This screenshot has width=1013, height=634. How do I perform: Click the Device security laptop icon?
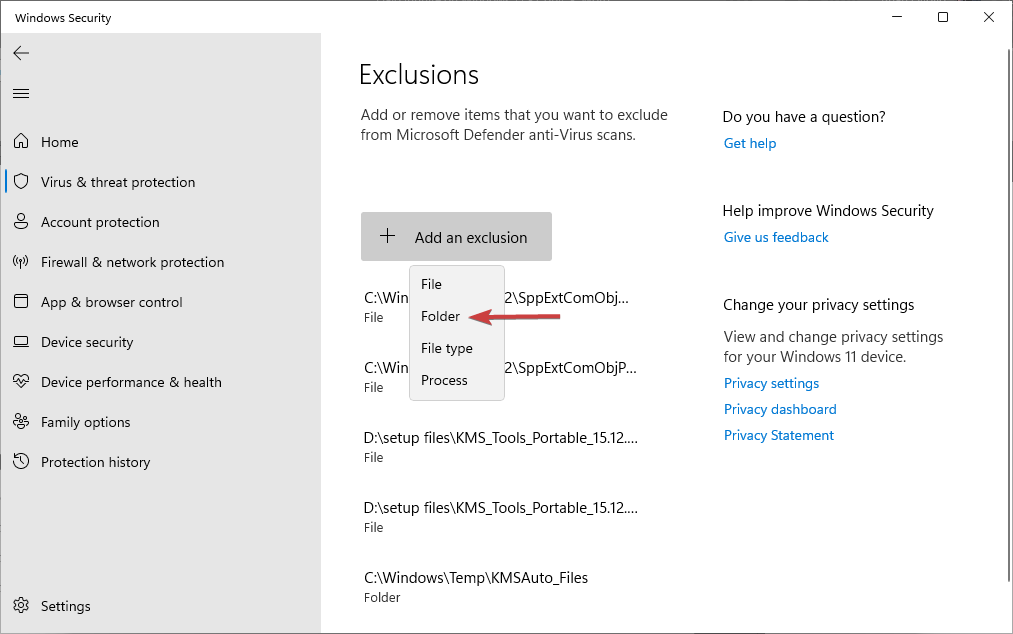pyautogui.click(x=21, y=341)
